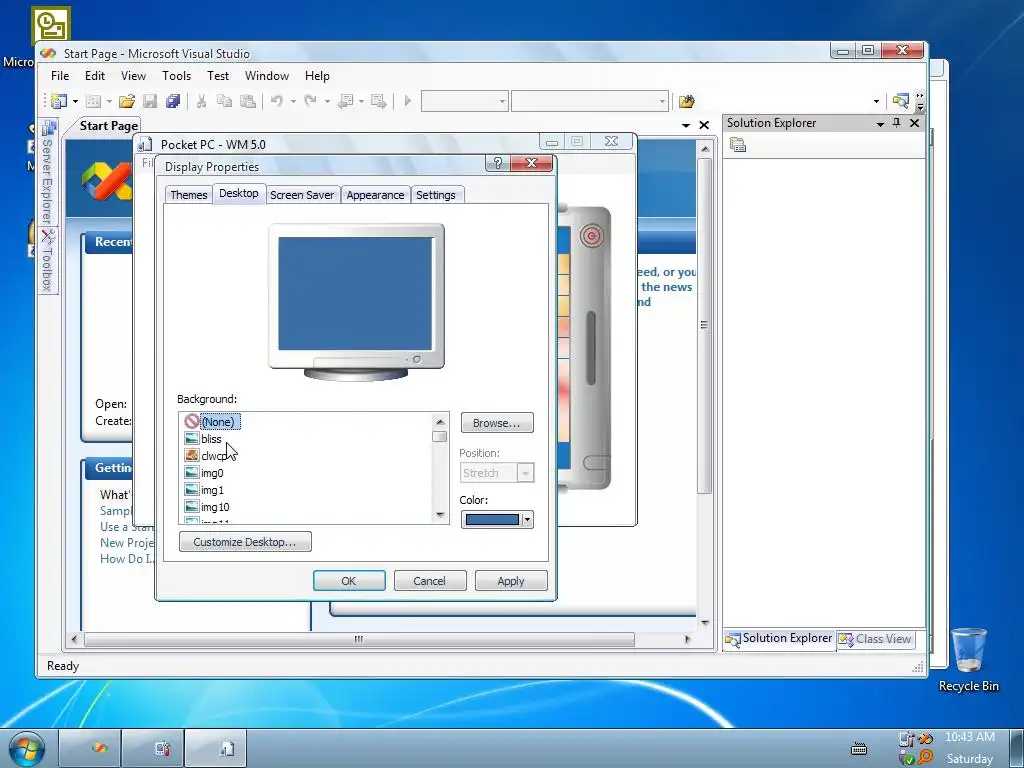The height and width of the screenshot is (768, 1024).
Task: Click the Background list scroll-down arrow
Action: click(x=440, y=515)
